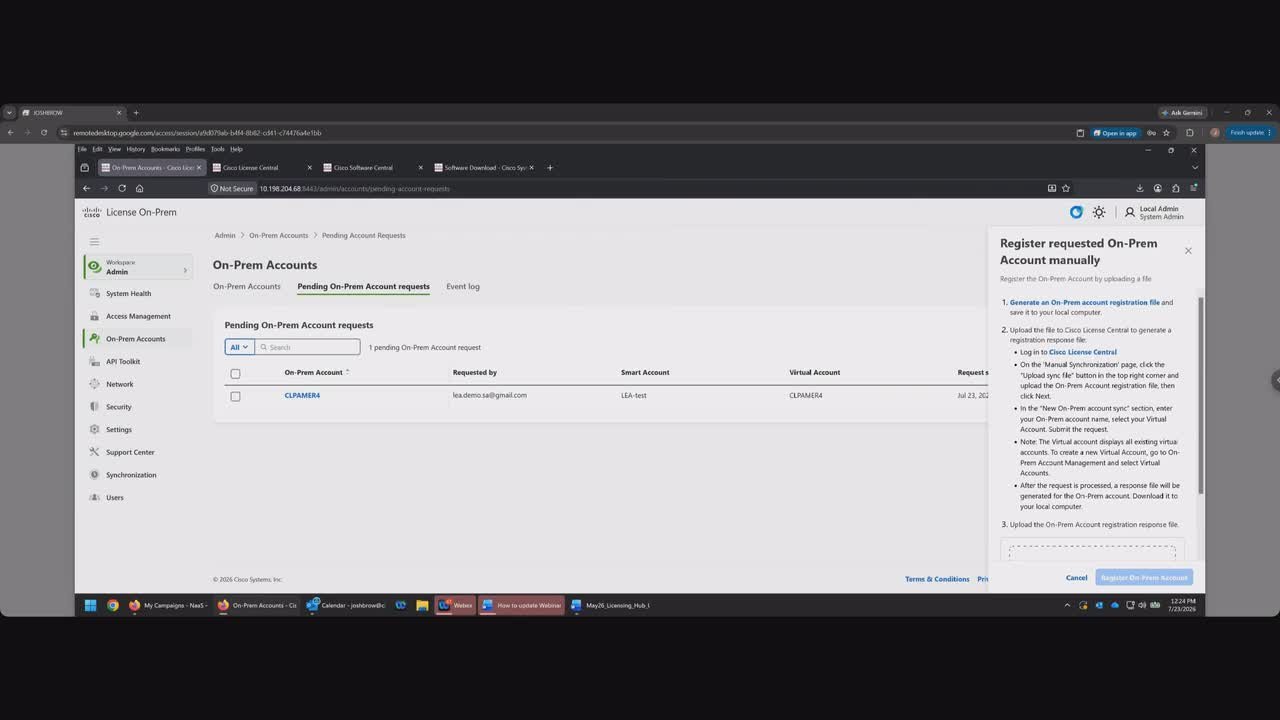This screenshot has width=1280, height=720.
Task: Open the Security shield icon
Action: 95,407
